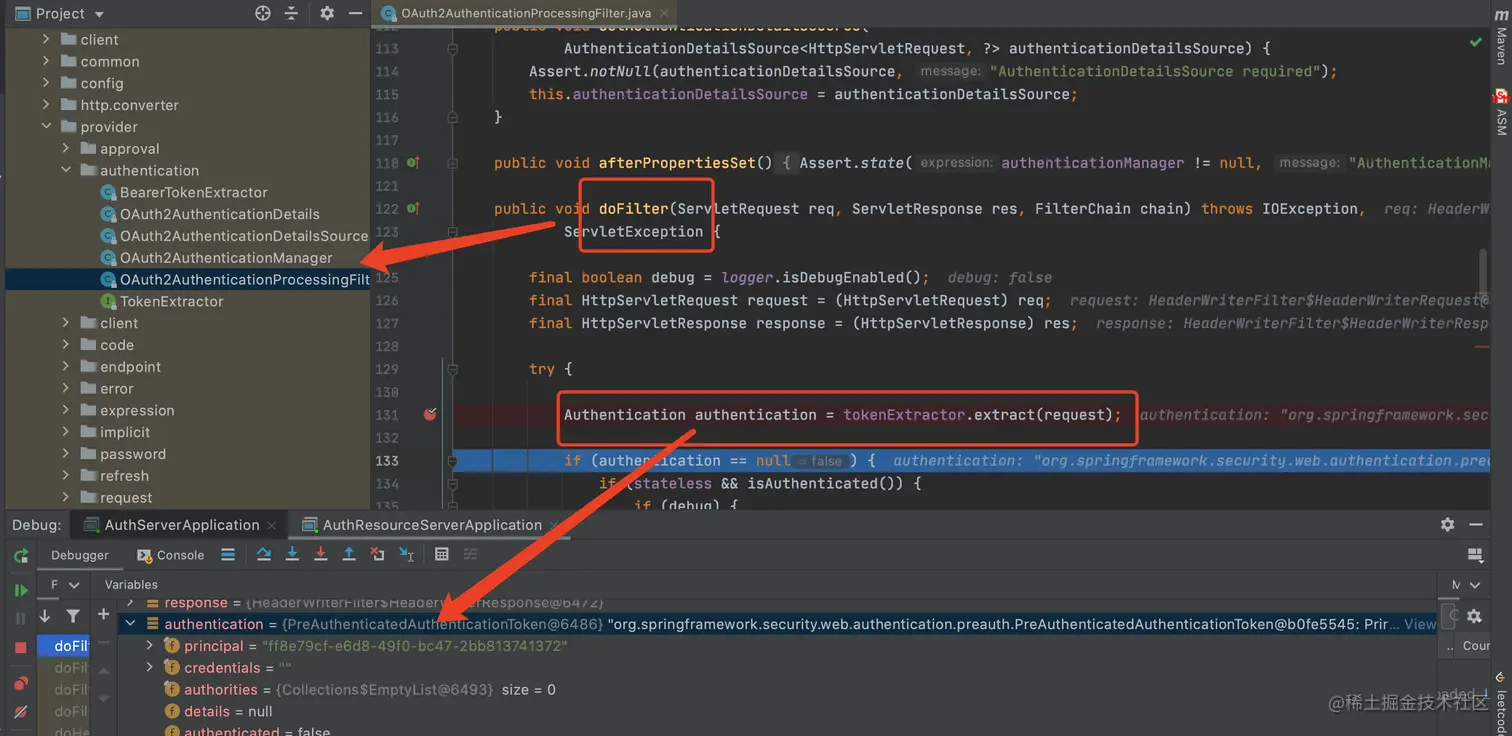Screen dimensions: 1512x736
Task: Collapse the authentication folder
Action: 66,171
